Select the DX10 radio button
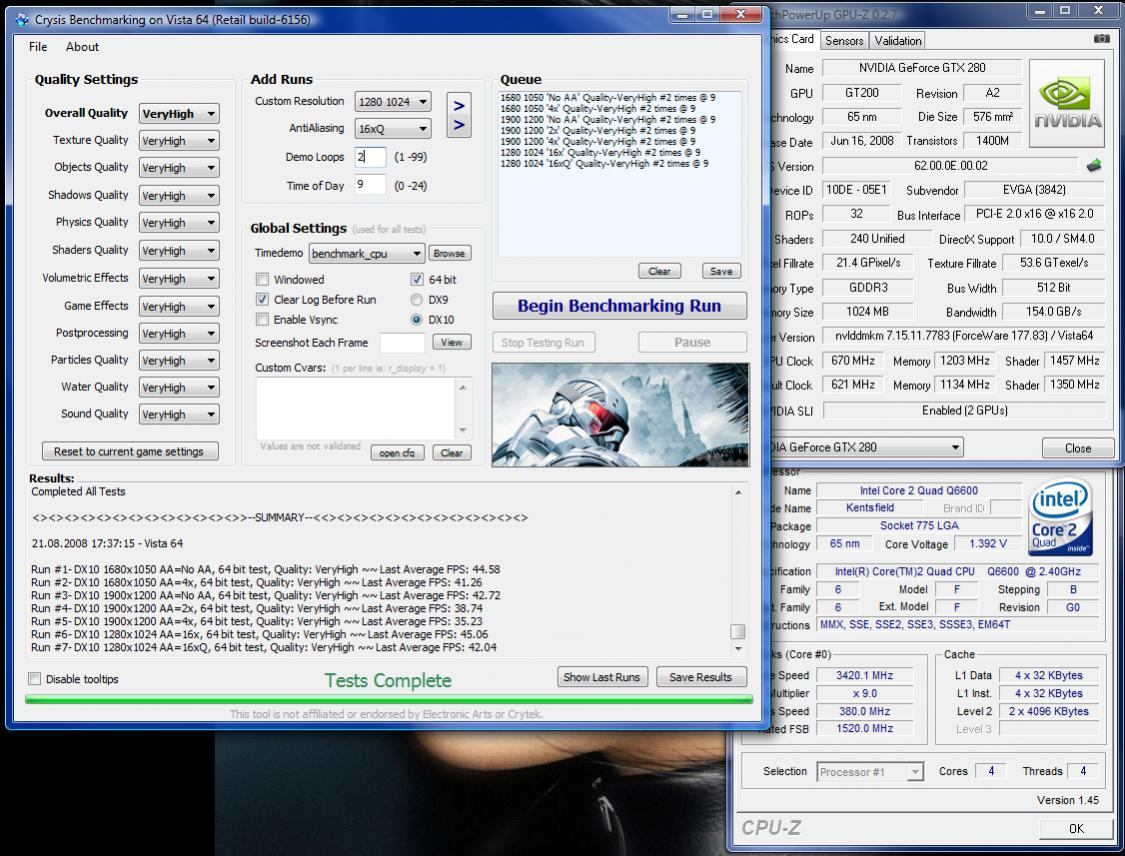Screen dimensions: 1125x856 [x=416, y=319]
